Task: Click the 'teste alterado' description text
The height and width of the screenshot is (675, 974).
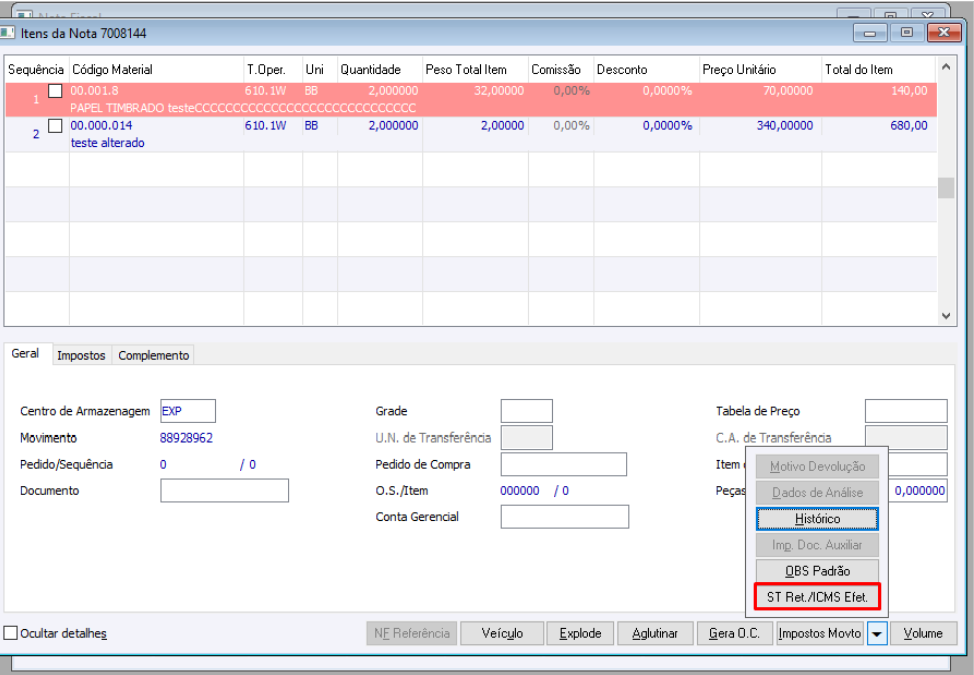Action: click(x=107, y=143)
